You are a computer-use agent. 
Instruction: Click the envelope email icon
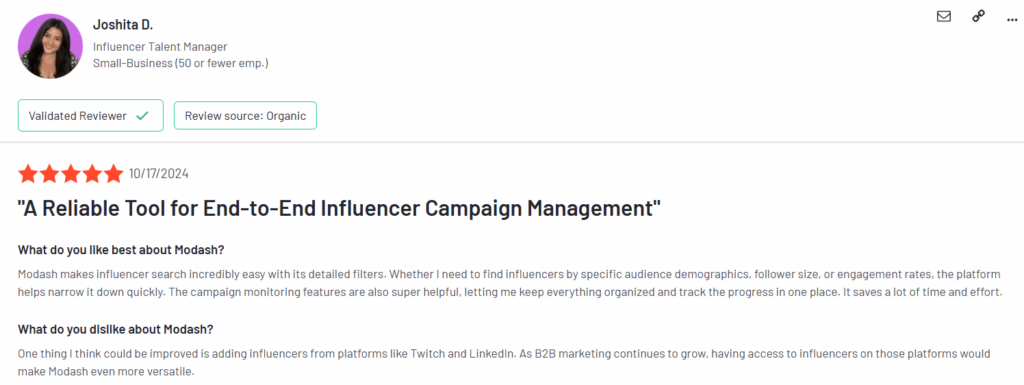point(944,17)
